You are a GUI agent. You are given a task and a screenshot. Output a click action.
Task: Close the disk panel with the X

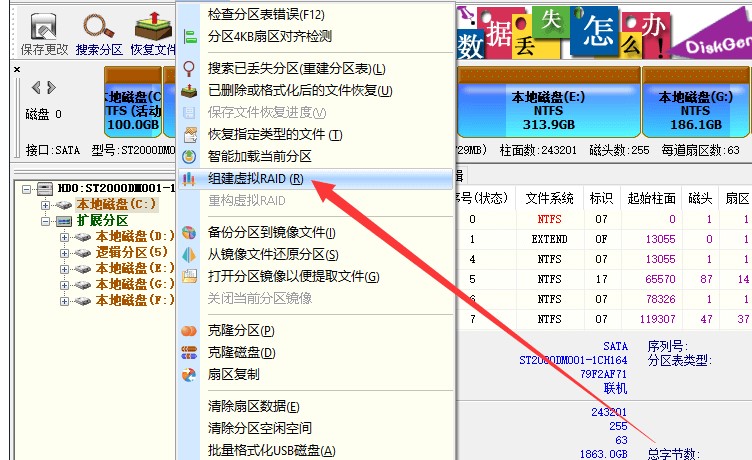click(17, 70)
